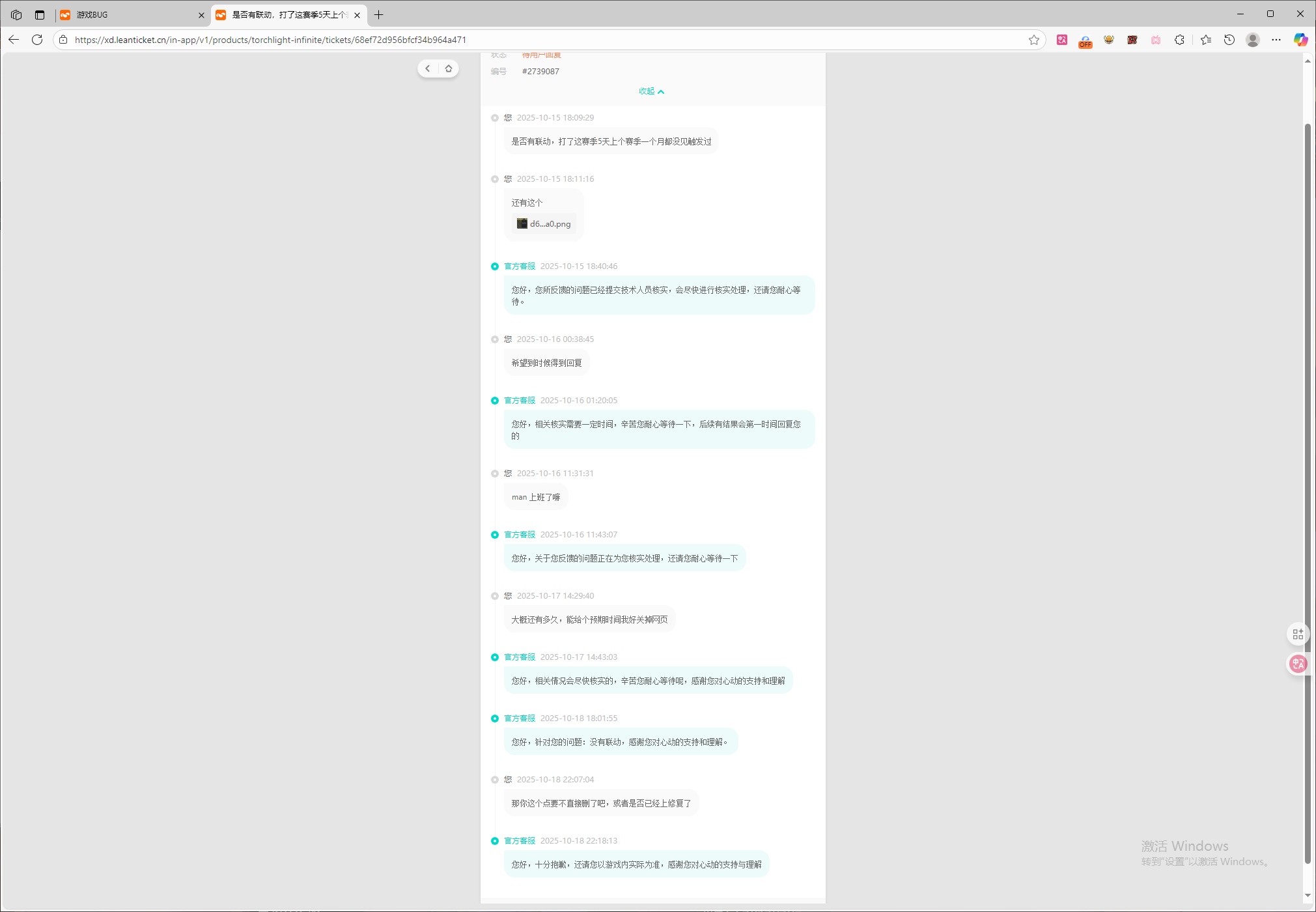This screenshot has width=1316, height=912.
Task: Open a new browser tab
Action: tap(378, 14)
